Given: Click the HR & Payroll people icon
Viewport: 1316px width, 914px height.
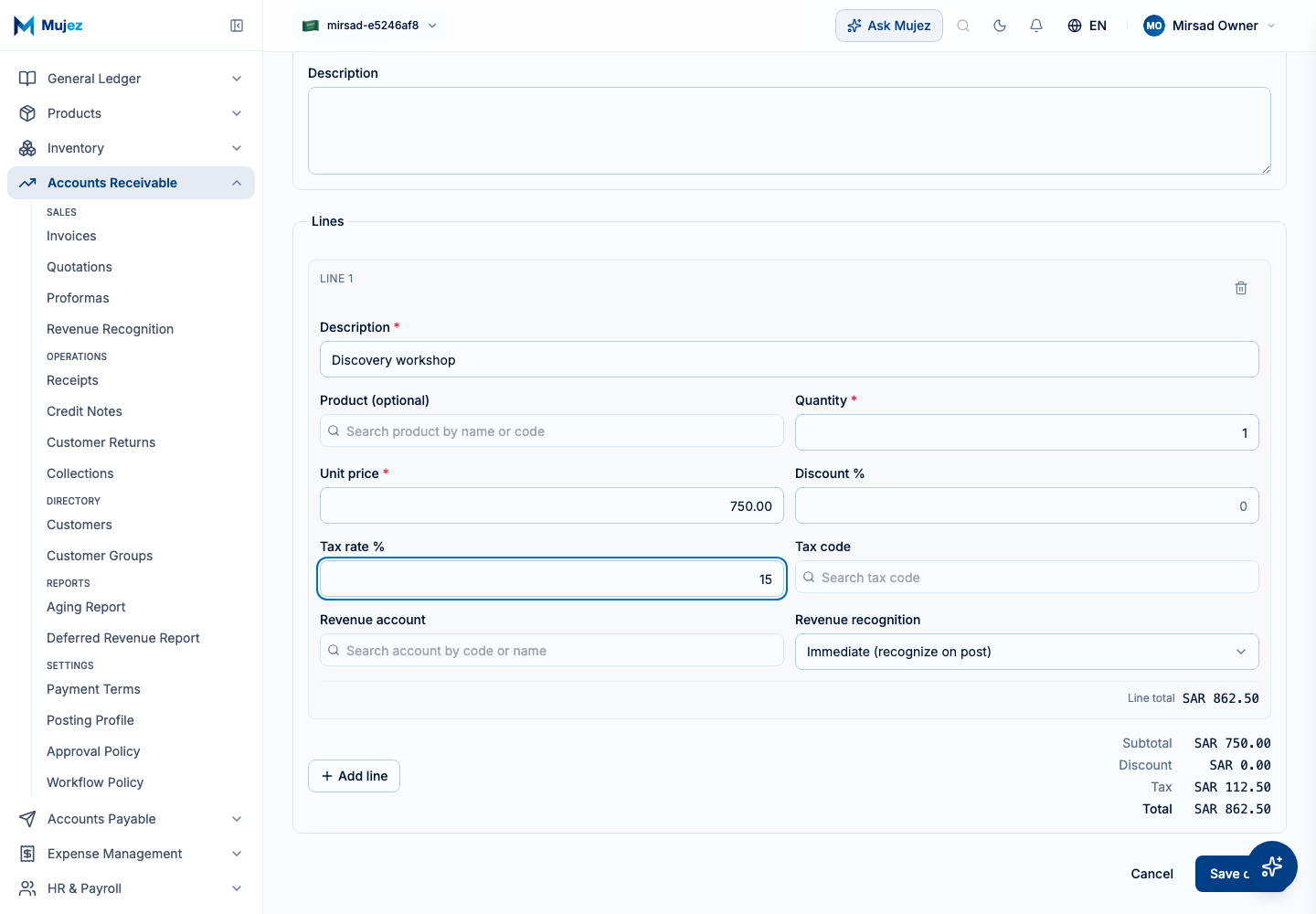Looking at the screenshot, I should pyautogui.click(x=27, y=888).
